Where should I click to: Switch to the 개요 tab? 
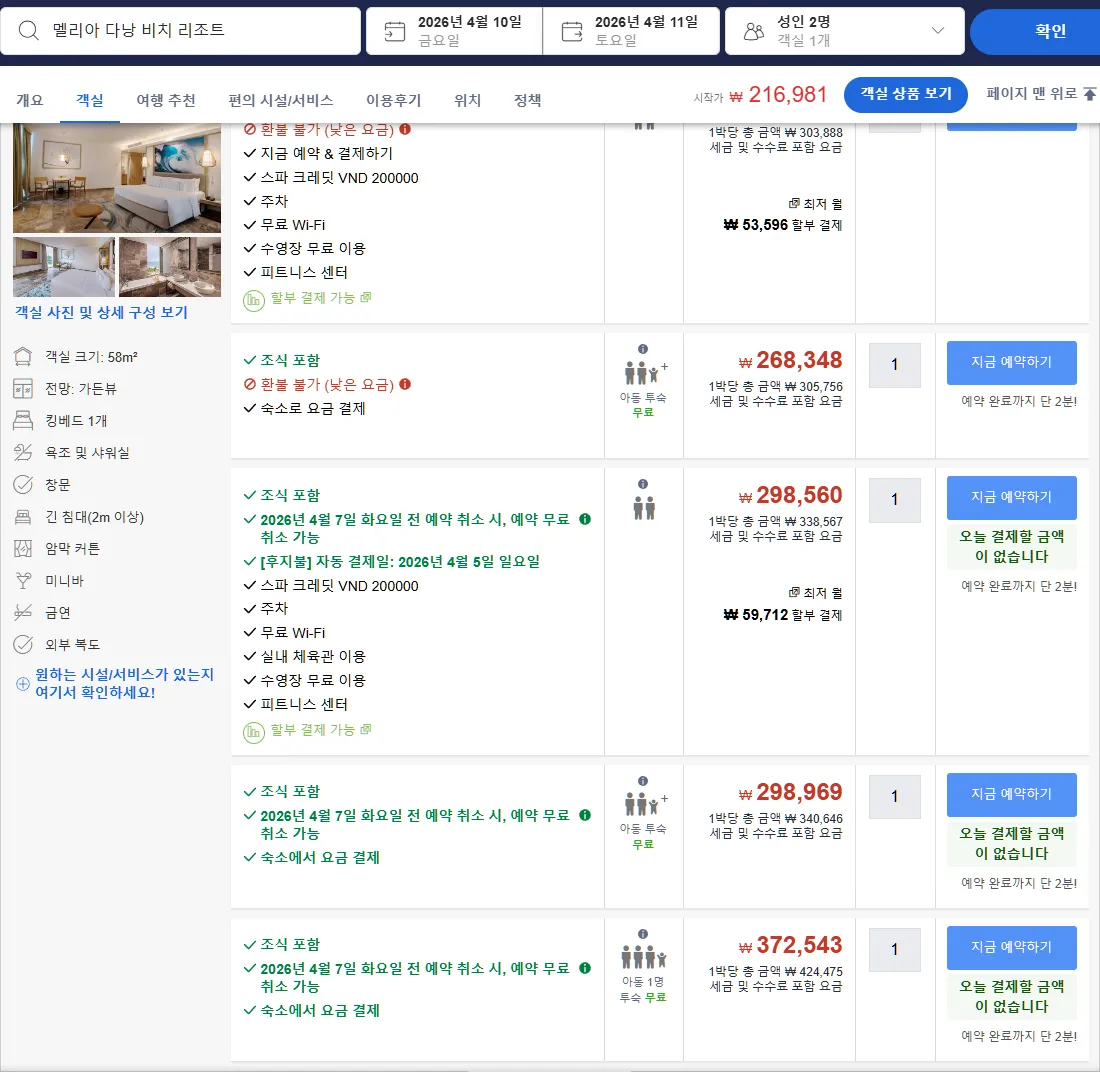coord(29,100)
